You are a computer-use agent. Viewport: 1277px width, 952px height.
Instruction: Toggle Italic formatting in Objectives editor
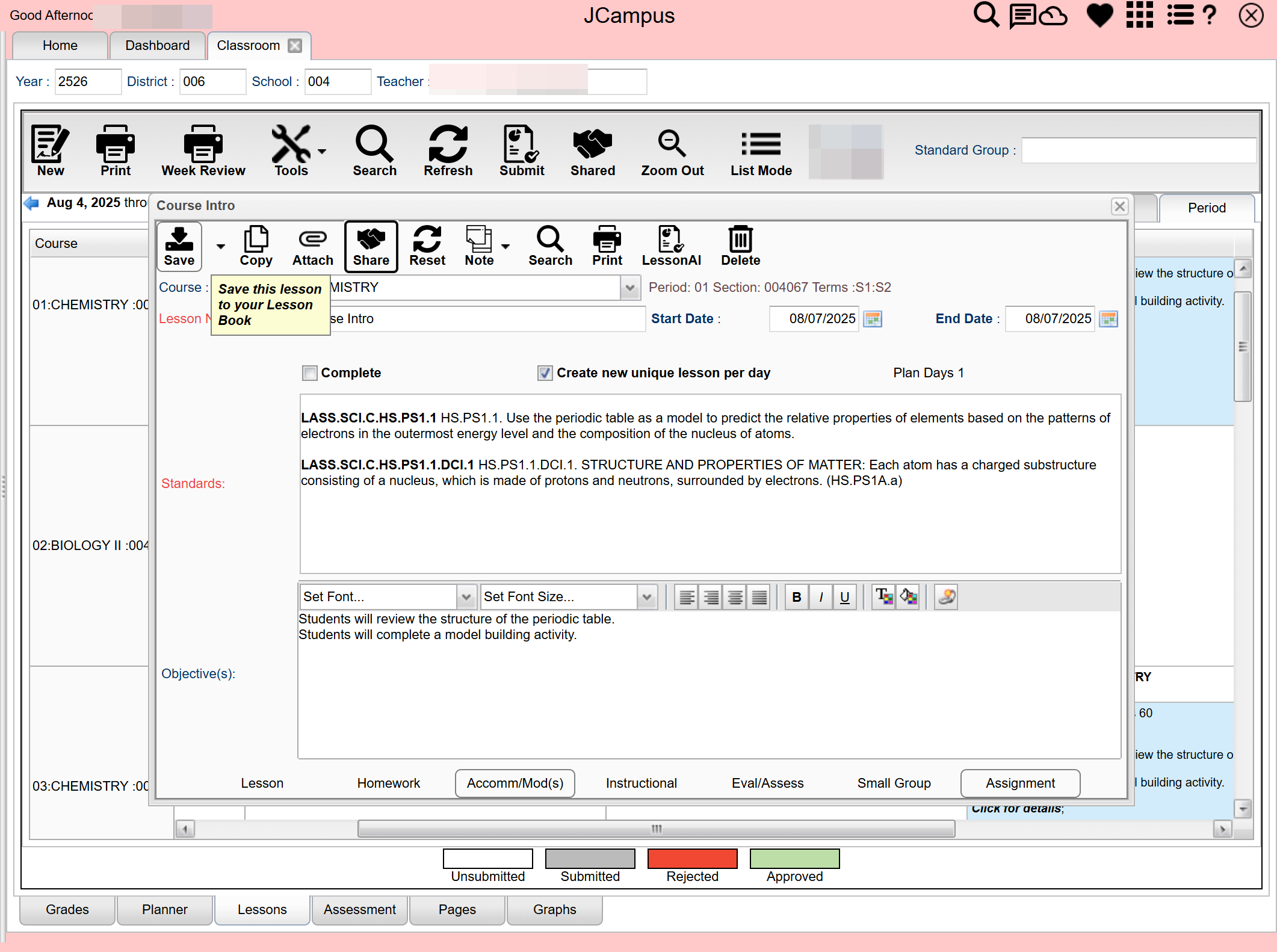tap(821, 597)
